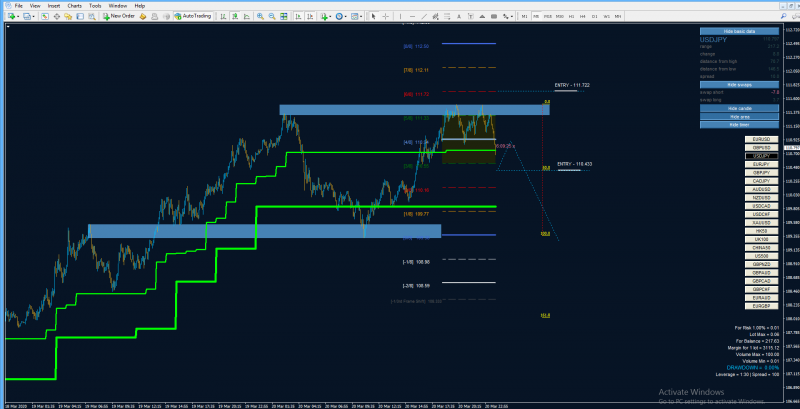
Task: Select the cursor arrow tool
Action: 373,16
